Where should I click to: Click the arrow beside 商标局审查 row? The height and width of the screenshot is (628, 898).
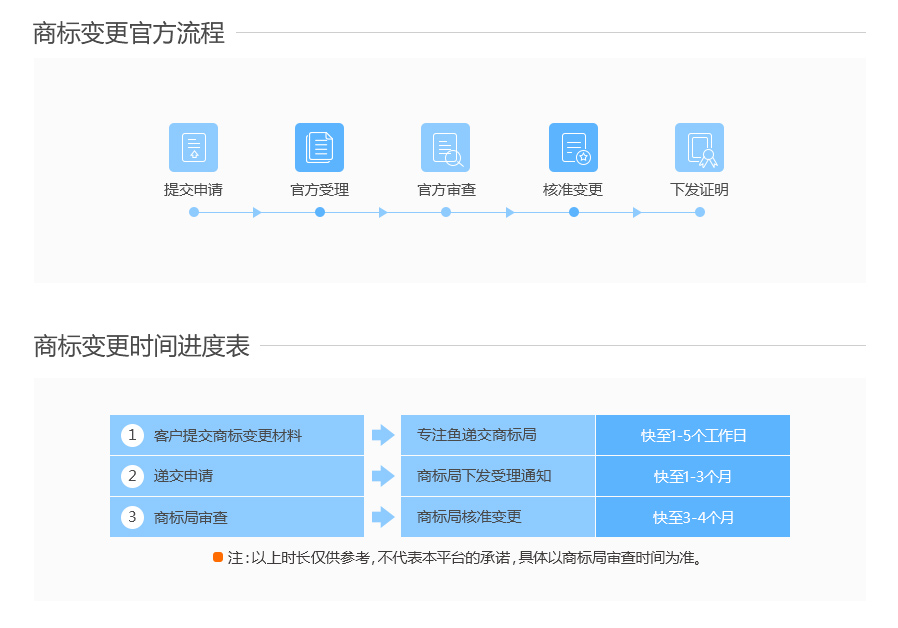[x=383, y=517]
